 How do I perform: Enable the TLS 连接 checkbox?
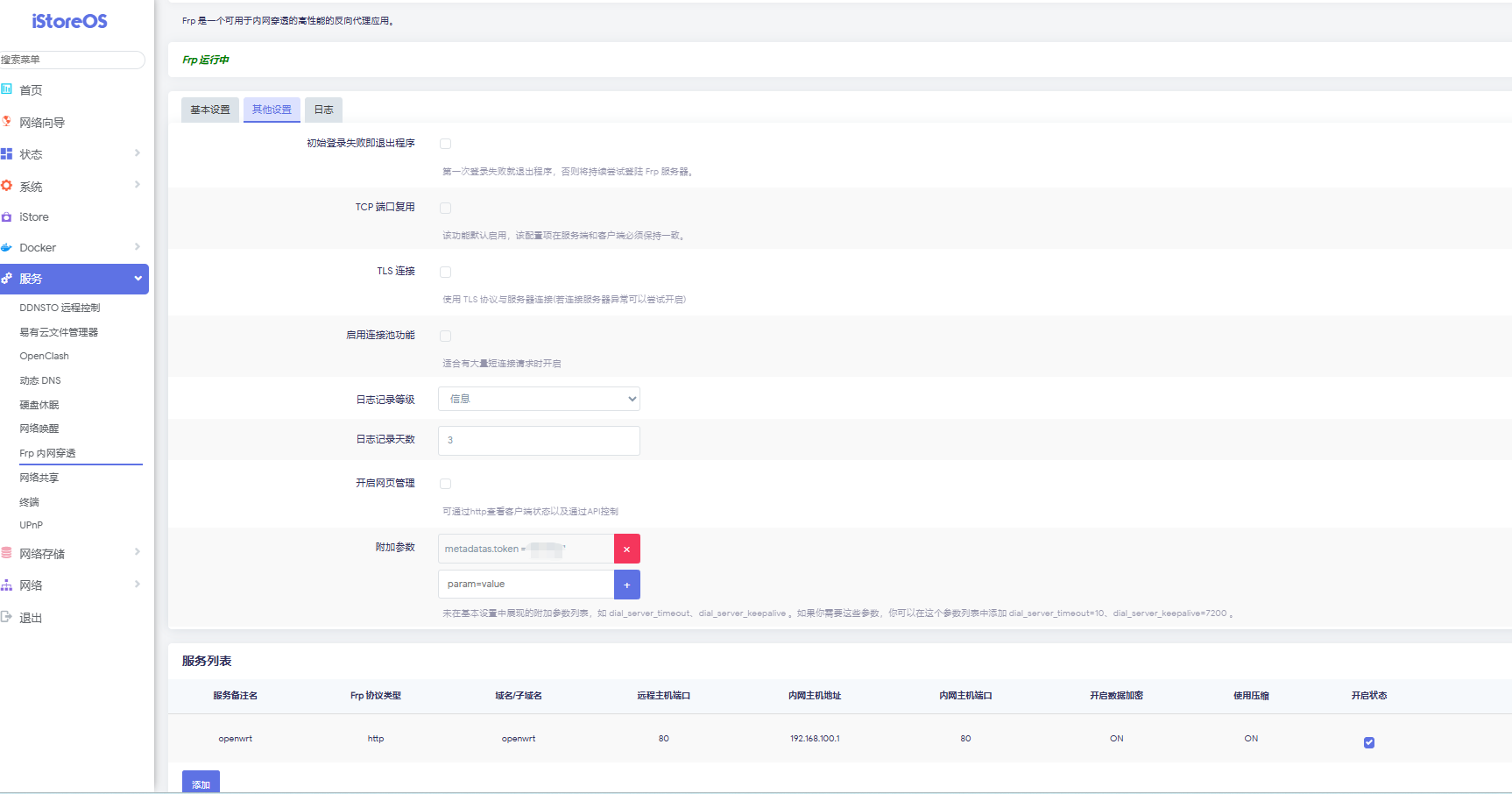point(445,273)
